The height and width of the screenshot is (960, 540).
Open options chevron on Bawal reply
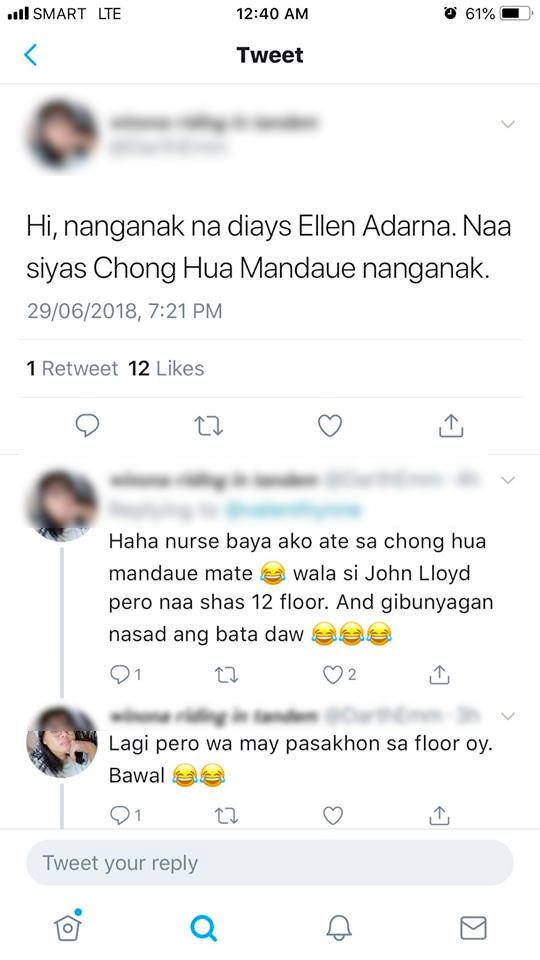(508, 716)
